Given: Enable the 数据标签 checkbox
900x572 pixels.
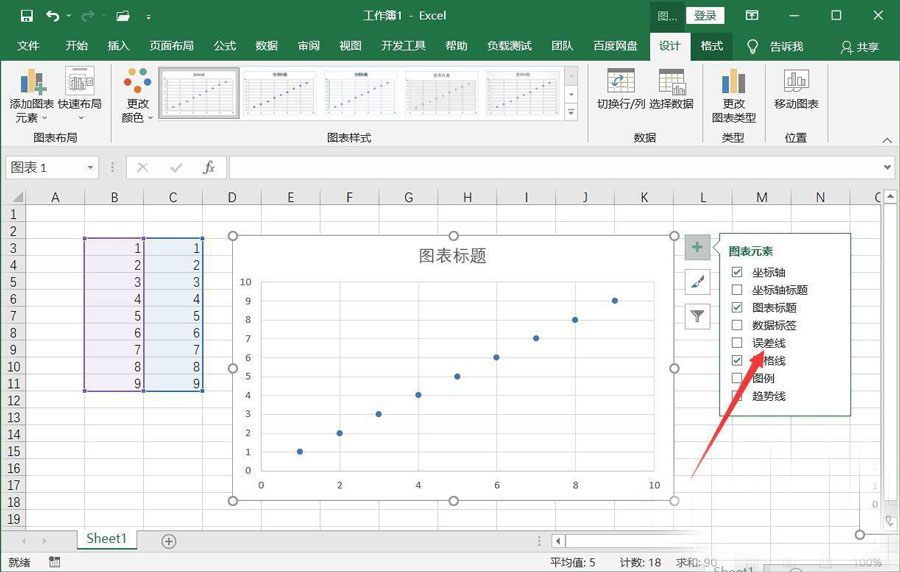Looking at the screenshot, I should [x=737, y=325].
